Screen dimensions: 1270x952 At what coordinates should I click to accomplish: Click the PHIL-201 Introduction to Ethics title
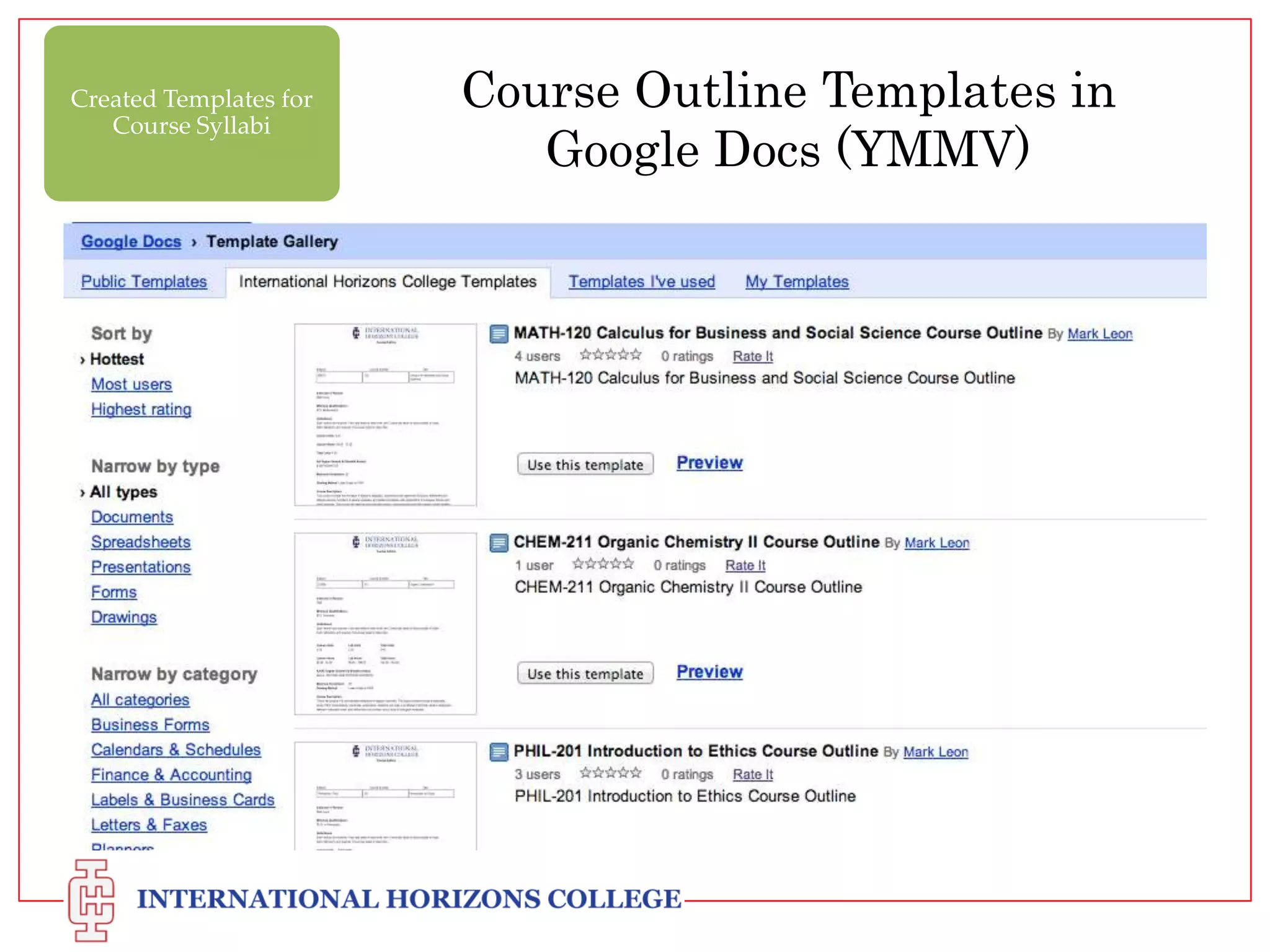(x=696, y=751)
